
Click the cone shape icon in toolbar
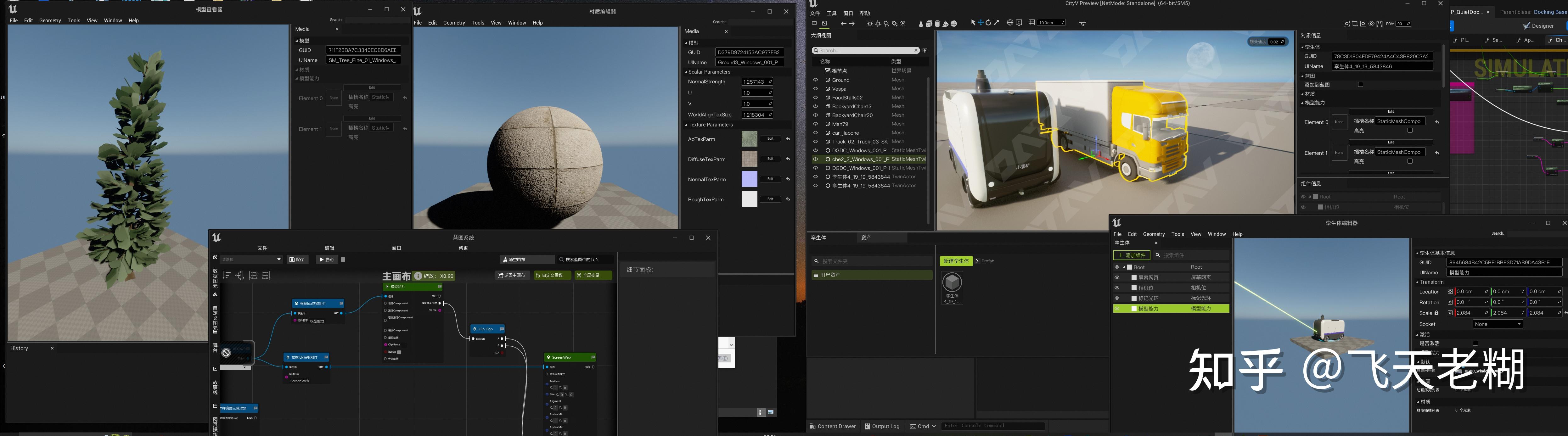pyautogui.click(x=921, y=24)
